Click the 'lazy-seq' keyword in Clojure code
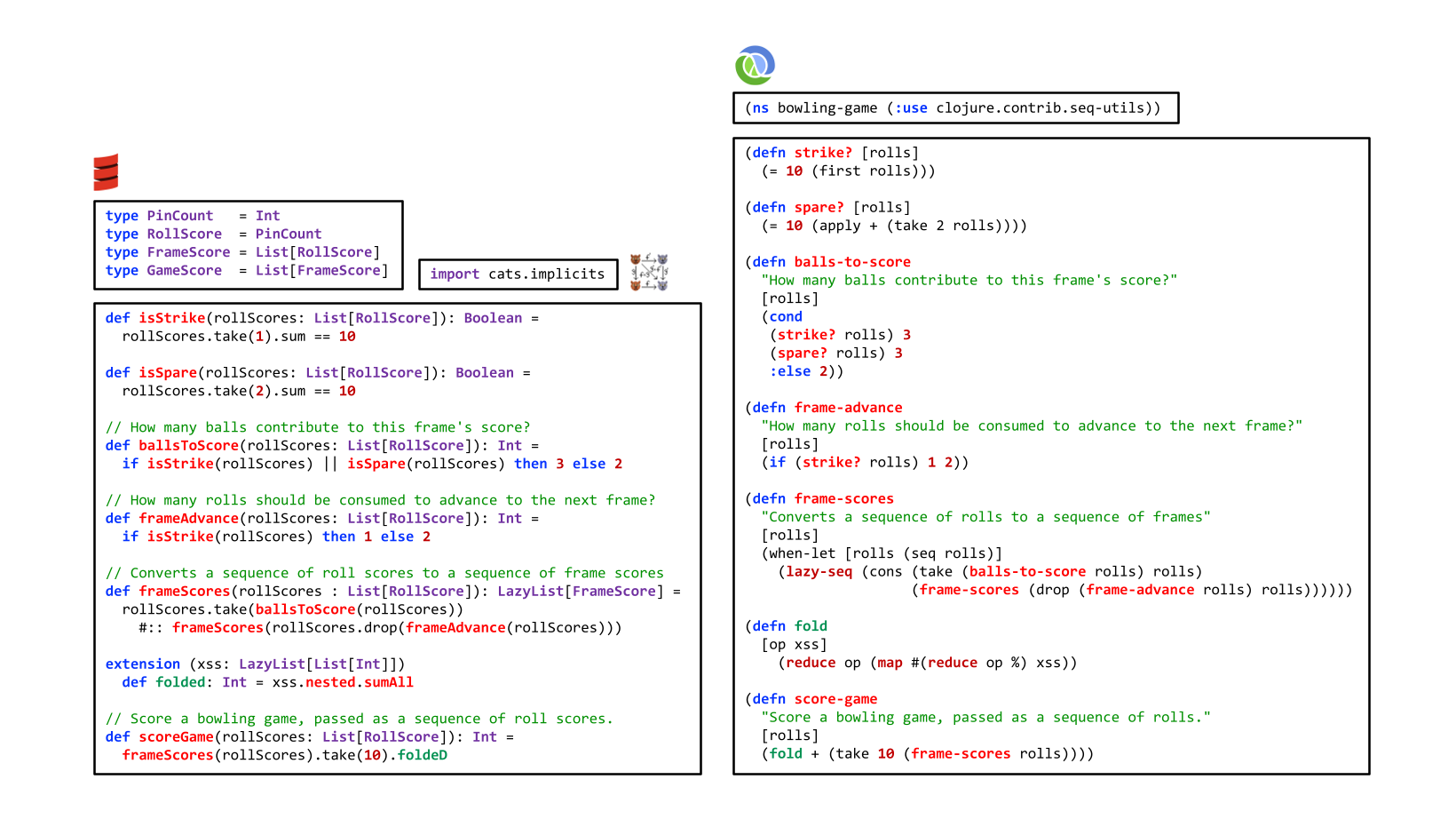1456x819 pixels. [x=819, y=572]
